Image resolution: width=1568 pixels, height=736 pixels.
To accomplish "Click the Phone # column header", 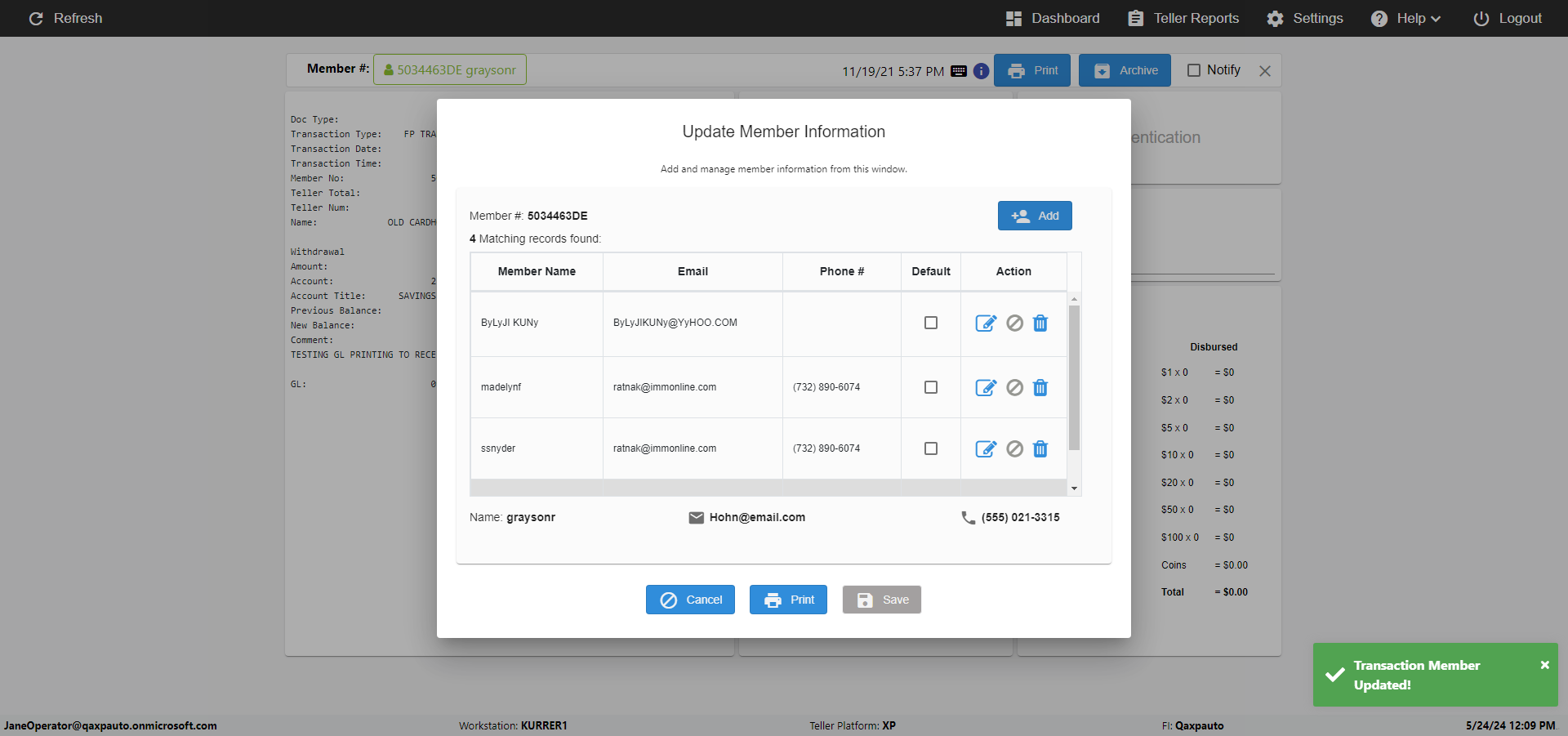I will (x=842, y=271).
